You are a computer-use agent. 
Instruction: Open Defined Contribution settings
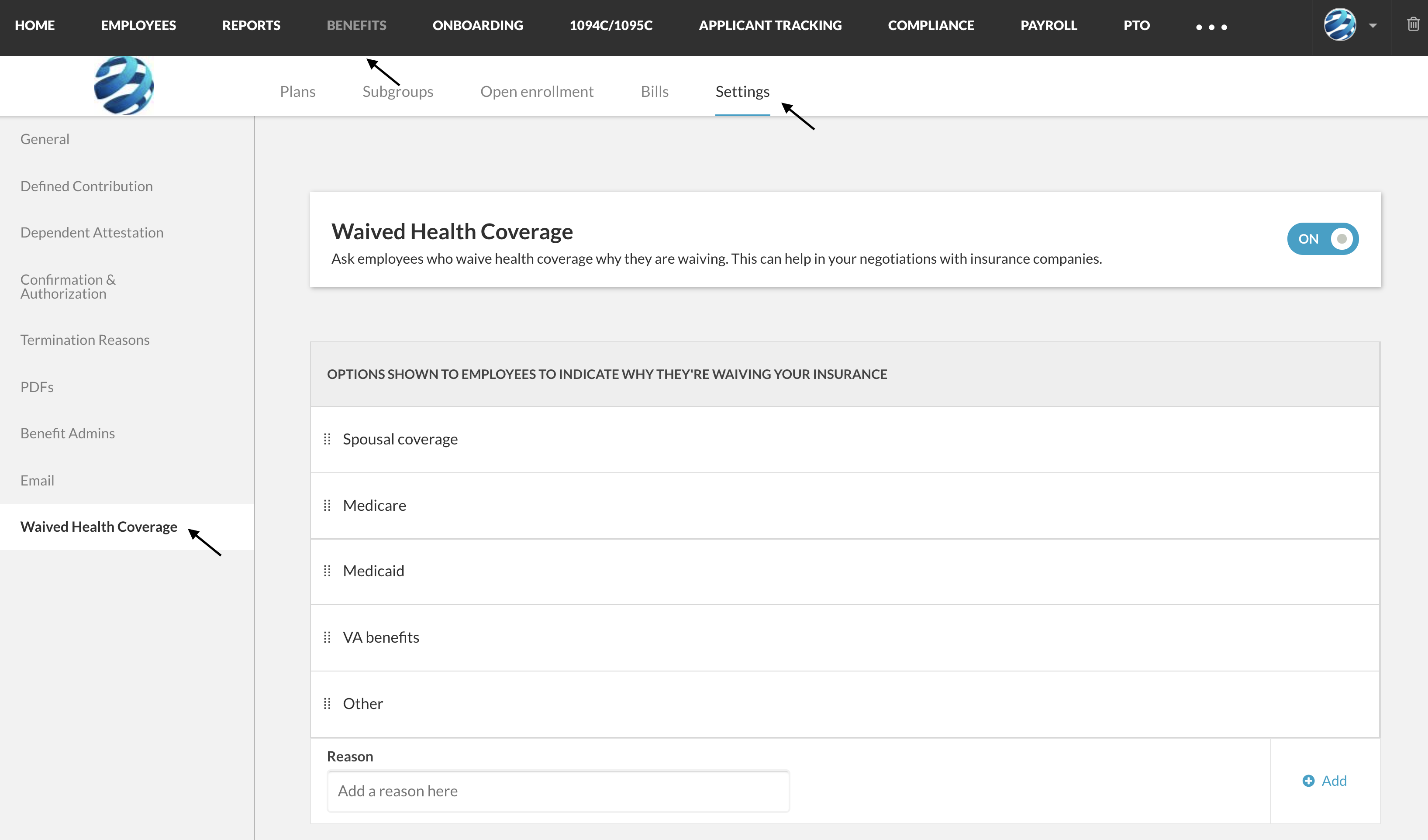(87, 186)
